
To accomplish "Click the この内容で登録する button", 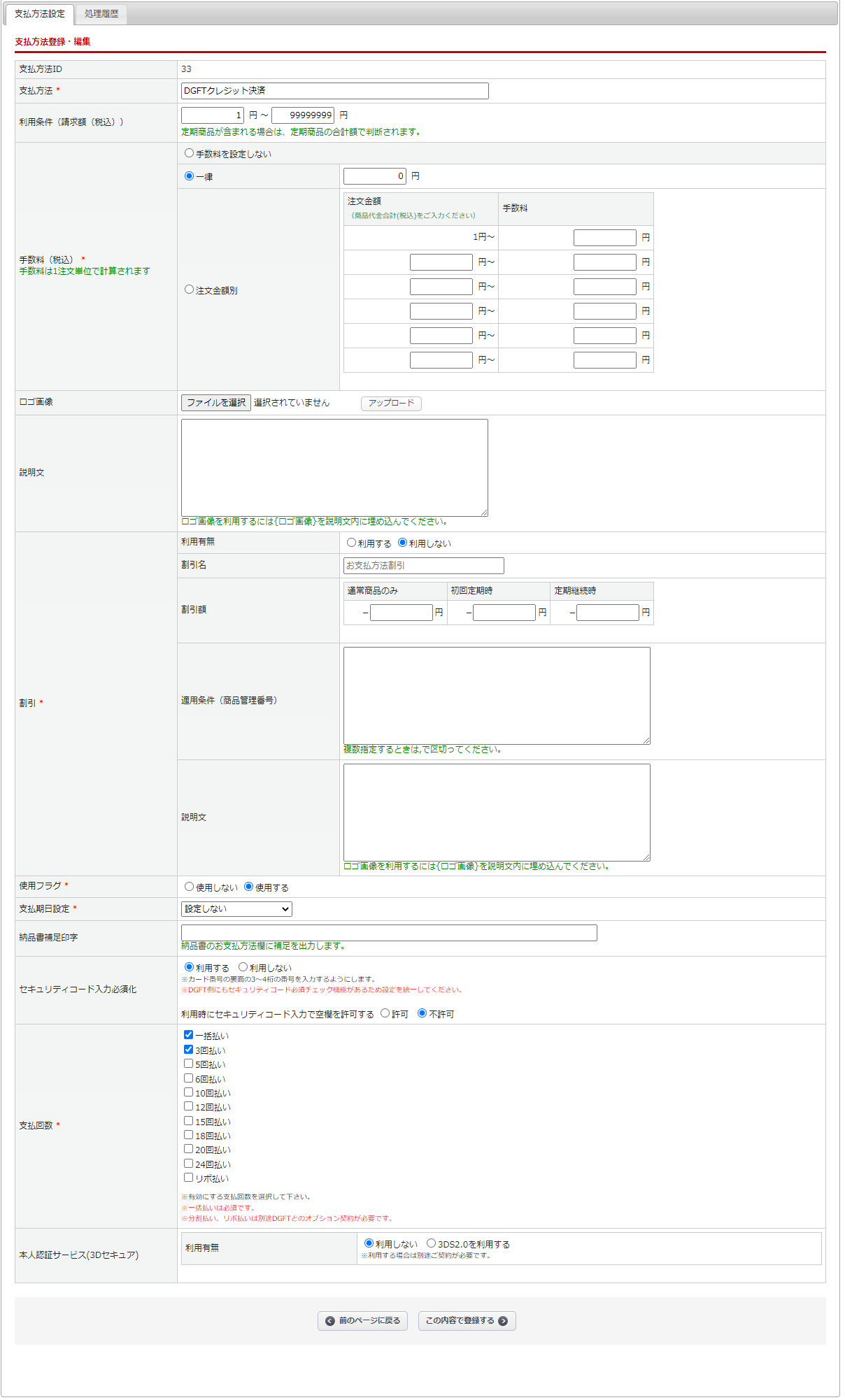I will click(467, 1321).
